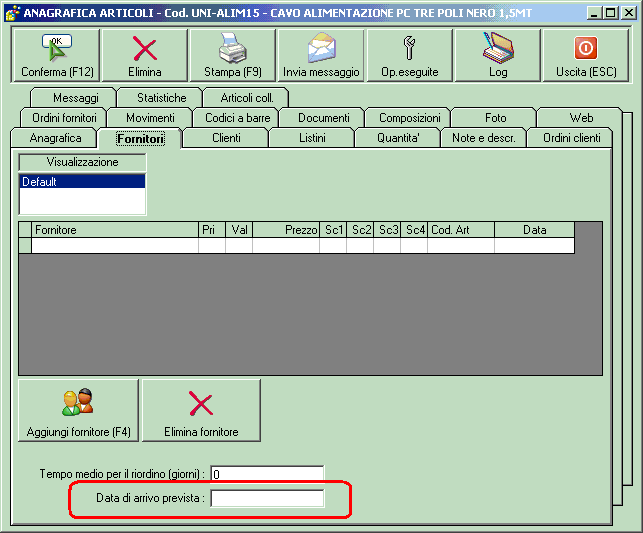
Task: Switch to Ordini fornitori tab
Action: [64, 118]
